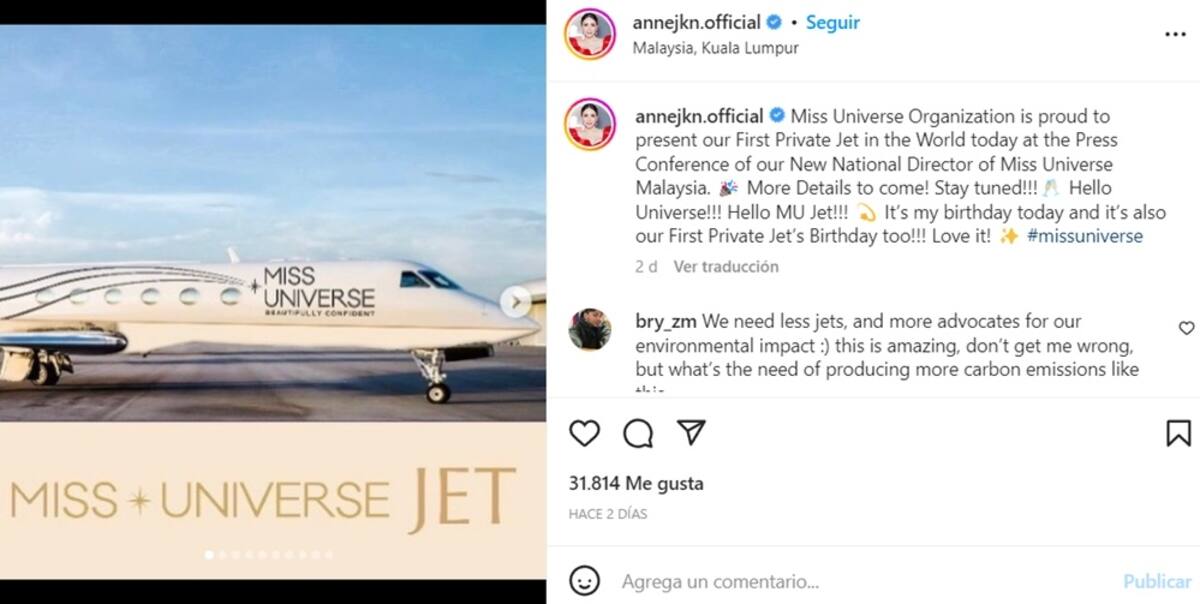
Task: Focus the Agrega un comentario field
Action: (x=860, y=581)
